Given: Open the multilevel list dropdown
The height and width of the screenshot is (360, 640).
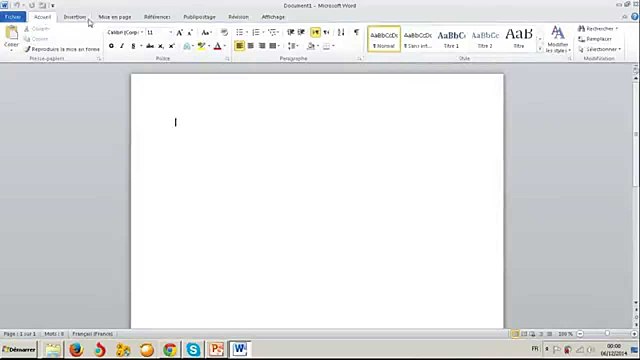Looking at the screenshot, I should [x=278, y=32].
